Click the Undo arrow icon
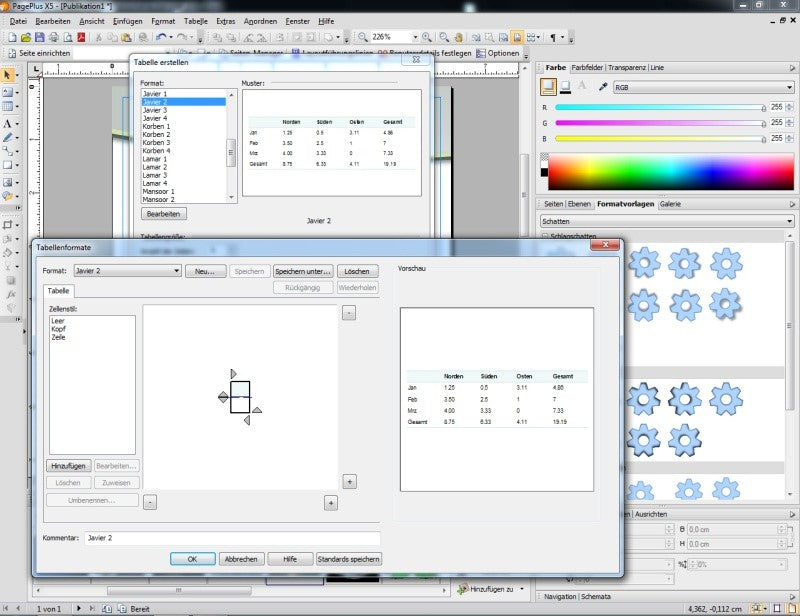This screenshot has width=800, height=616. point(161,37)
